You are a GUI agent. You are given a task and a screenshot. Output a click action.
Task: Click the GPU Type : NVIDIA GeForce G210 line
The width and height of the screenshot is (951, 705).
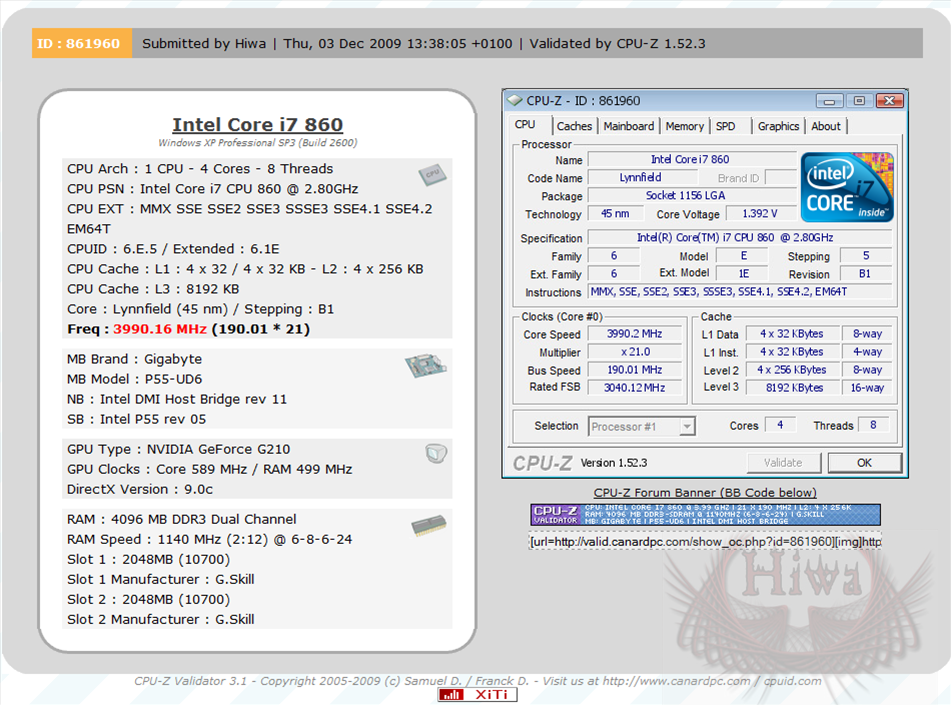[x=178, y=450]
